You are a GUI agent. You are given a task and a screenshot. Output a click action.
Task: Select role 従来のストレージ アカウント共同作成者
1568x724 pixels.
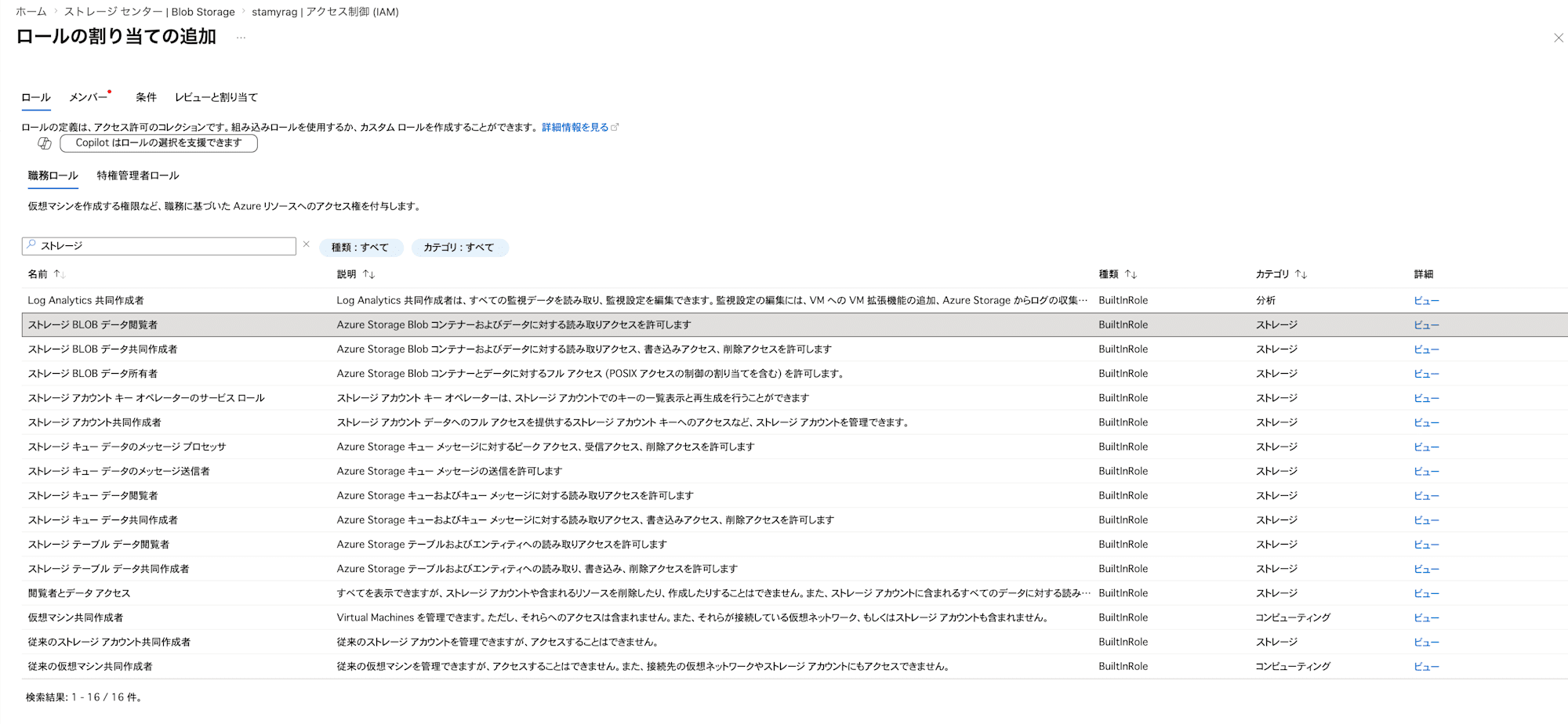110,642
